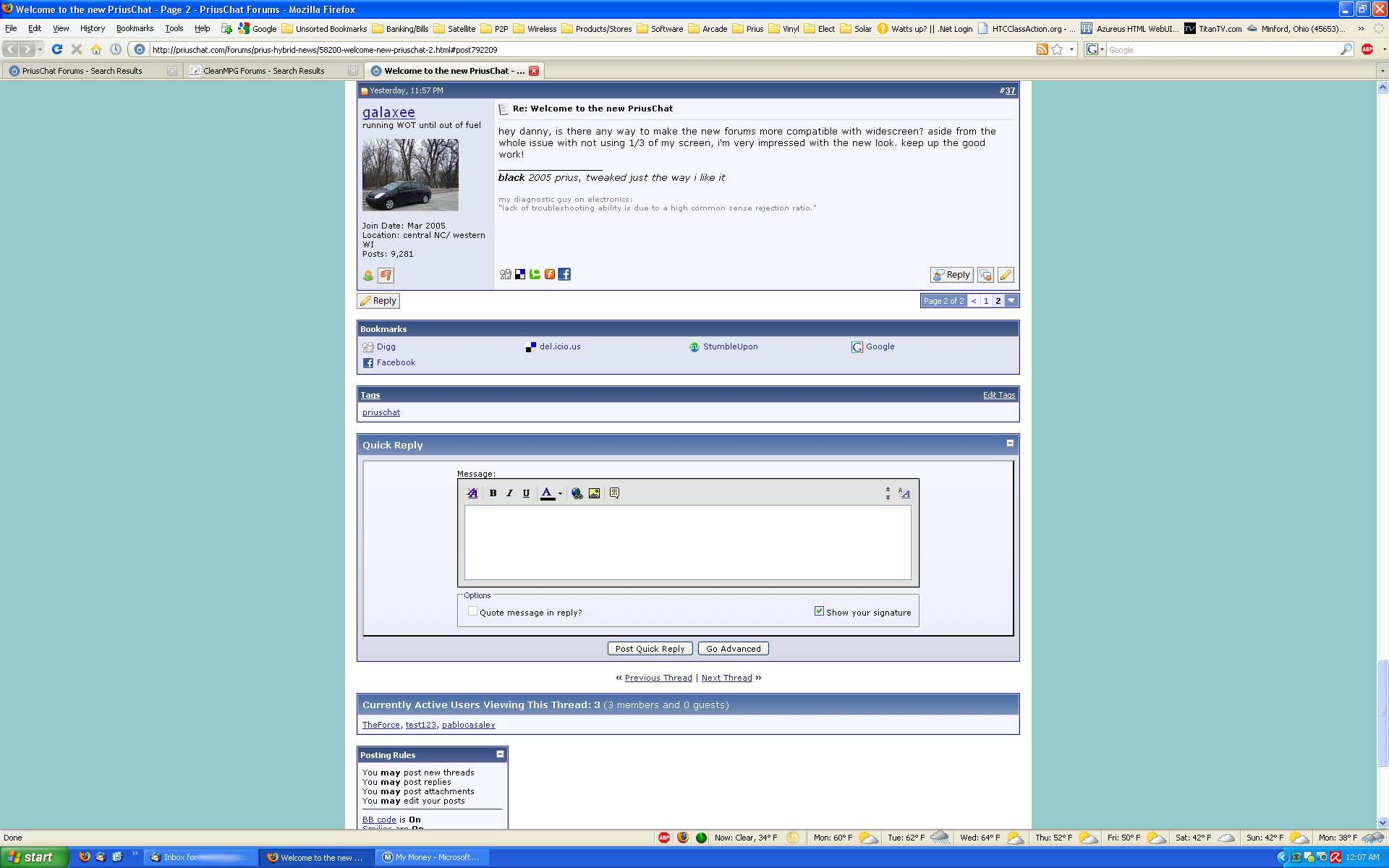Click the Wrap Quote Tags icon
The image size is (1389, 868).
(x=614, y=493)
